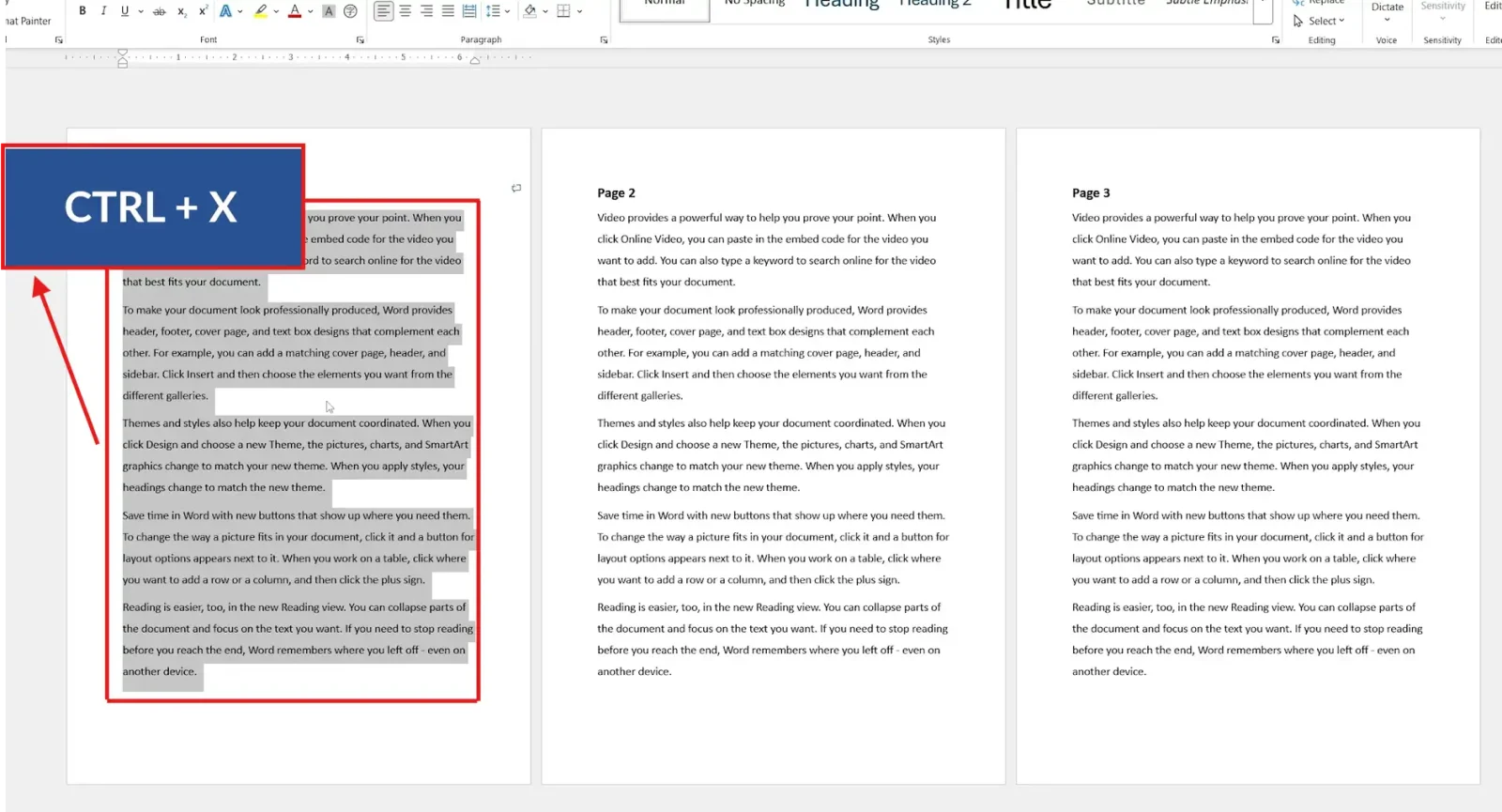Screen dimensions: 1502x812
Task: Click "another device." on Page 2
Action: 635,671
